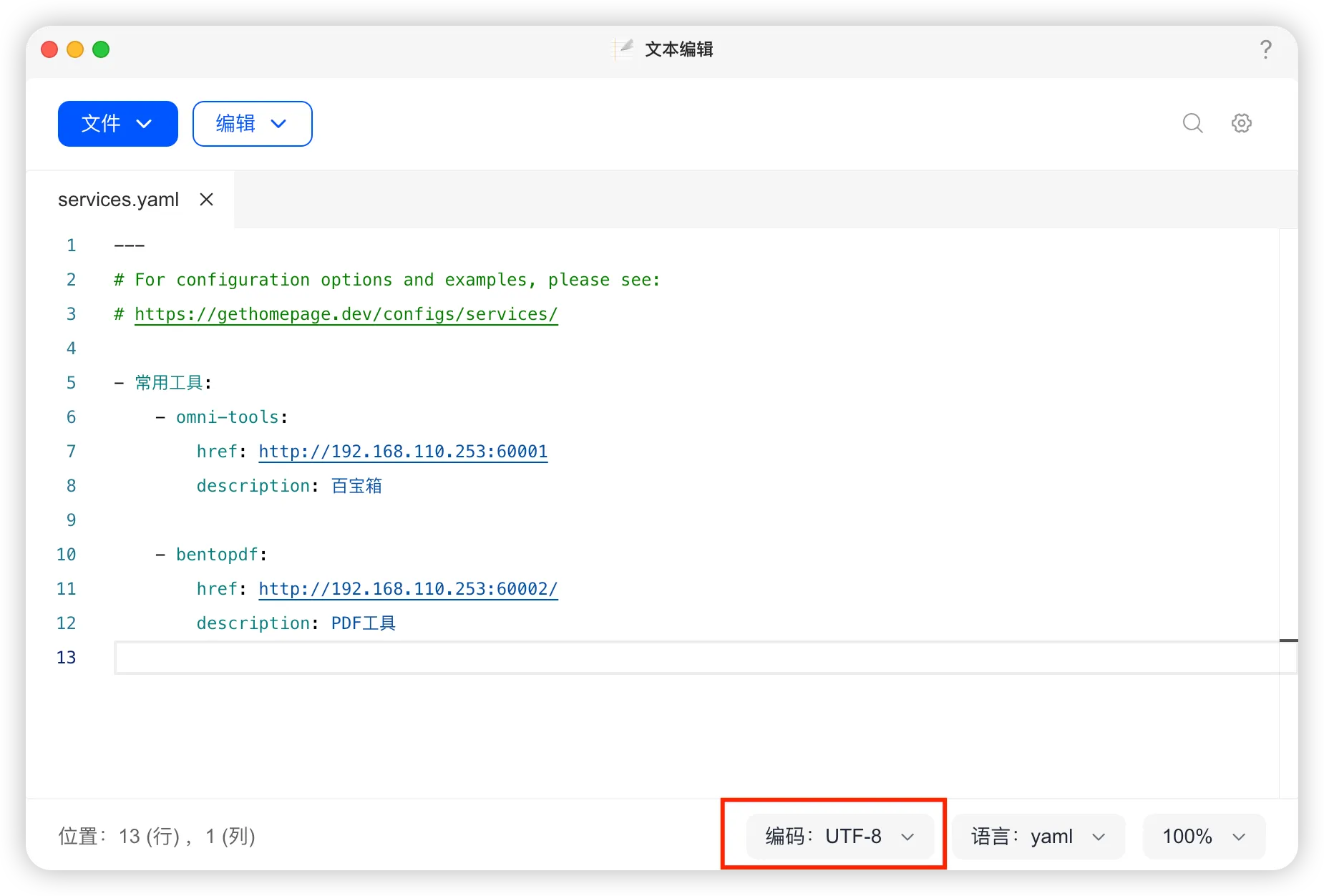Image resolution: width=1324 pixels, height=896 pixels.
Task: Open the 192.168.110.253:60001 href link
Action: point(403,452)
